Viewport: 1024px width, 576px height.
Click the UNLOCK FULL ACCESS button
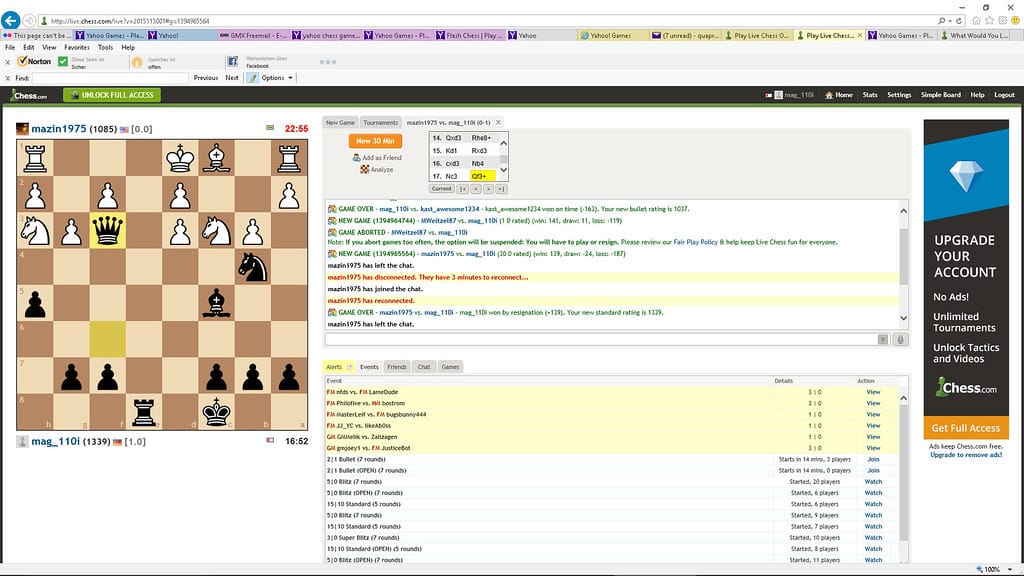tap(112, 95)
